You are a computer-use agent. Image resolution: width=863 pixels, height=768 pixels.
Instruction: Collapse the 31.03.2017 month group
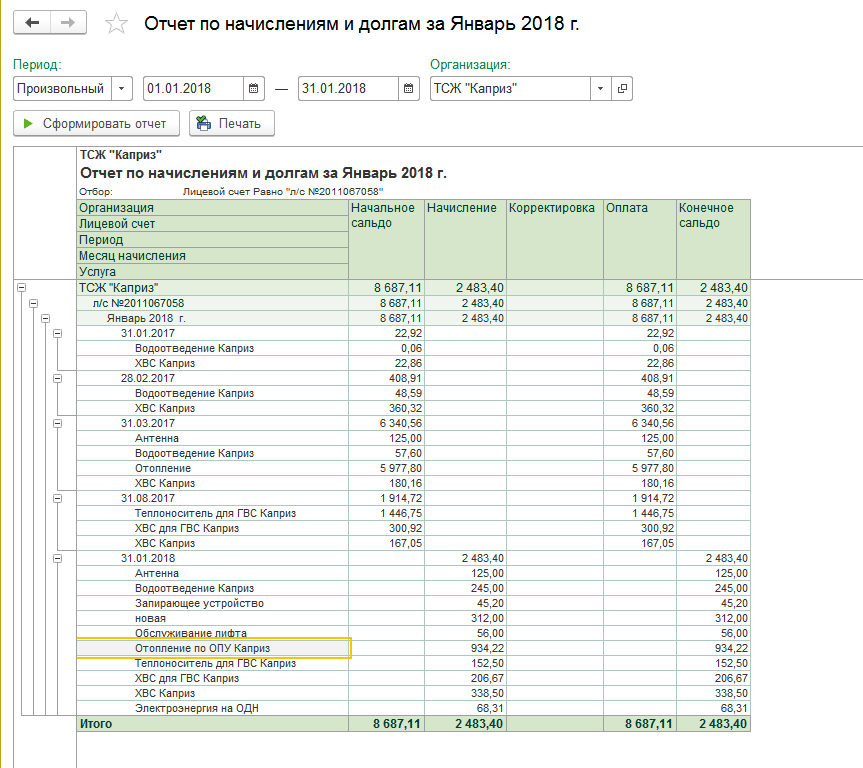tap(57, 423)
